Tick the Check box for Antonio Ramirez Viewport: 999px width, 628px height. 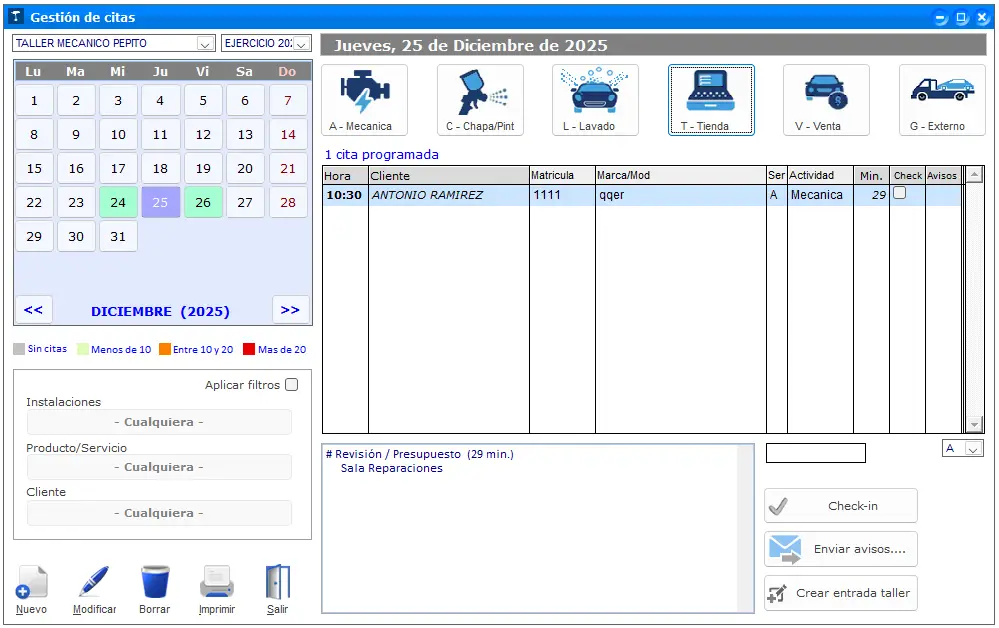899,193
